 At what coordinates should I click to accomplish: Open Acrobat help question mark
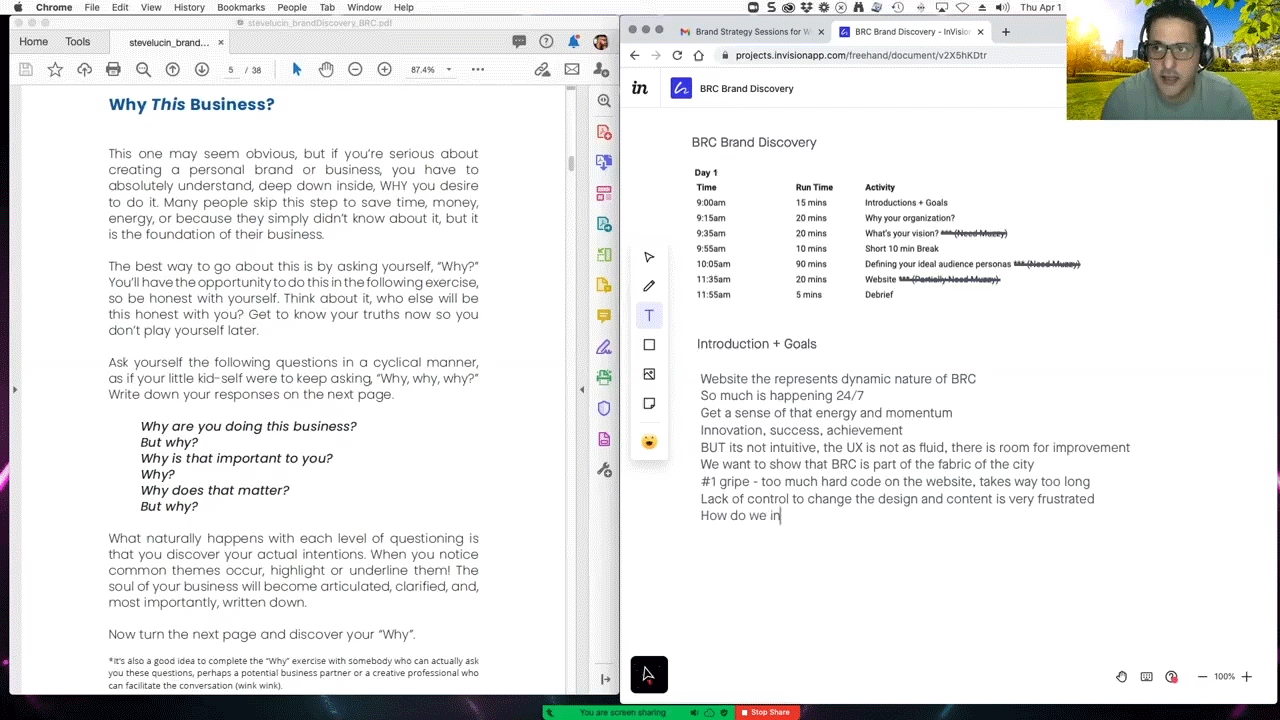(546, 42)
